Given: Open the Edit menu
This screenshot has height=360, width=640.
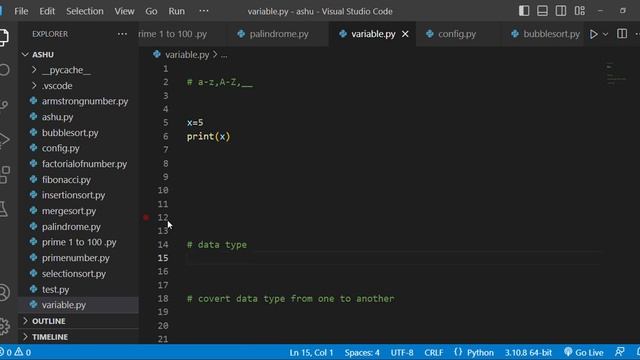Looking at the screenshot, I should pyautogui.click(x=47, y=11).
